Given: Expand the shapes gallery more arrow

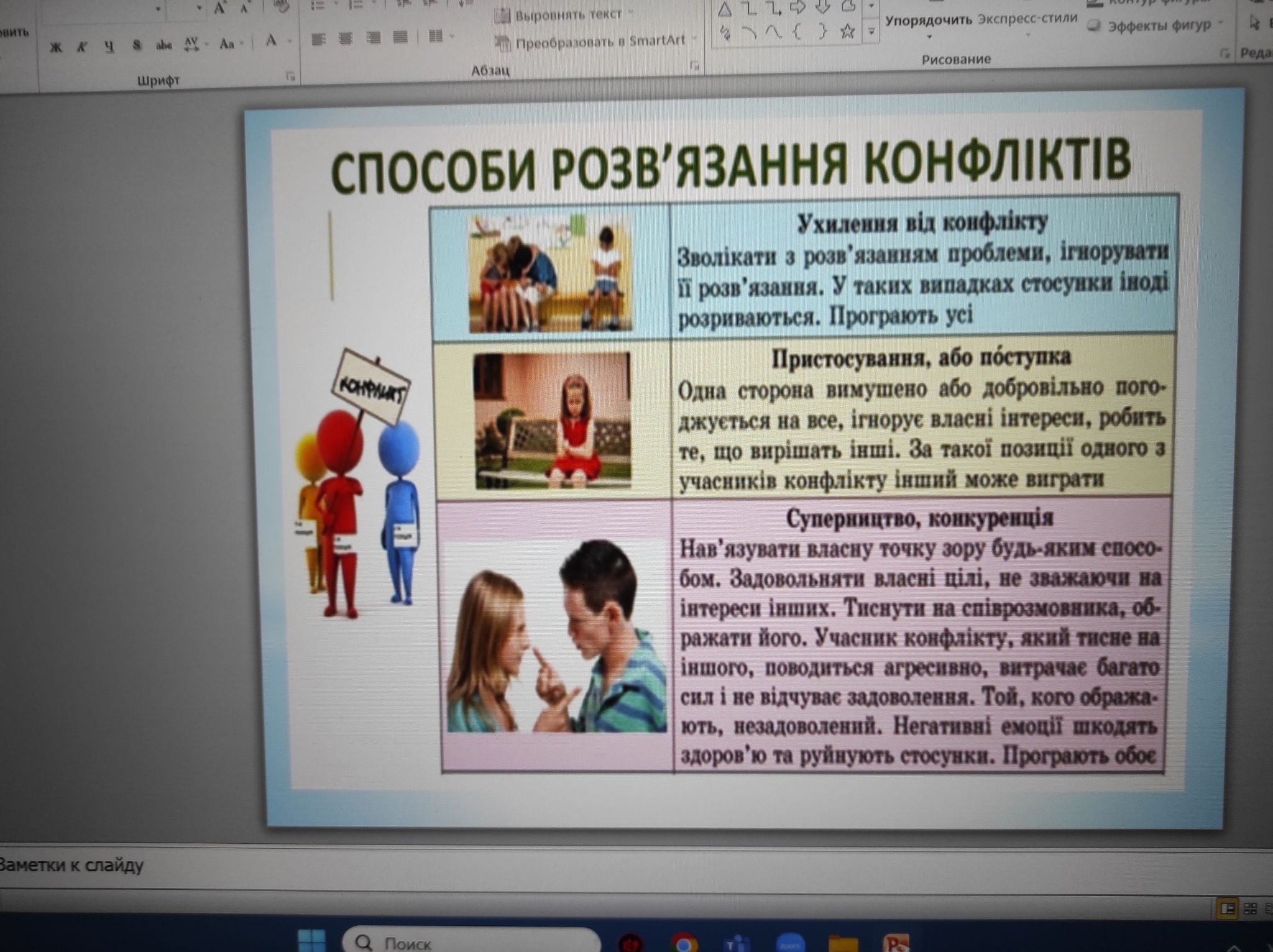Looking at the screenshot, I should click(x=871, y=31).
